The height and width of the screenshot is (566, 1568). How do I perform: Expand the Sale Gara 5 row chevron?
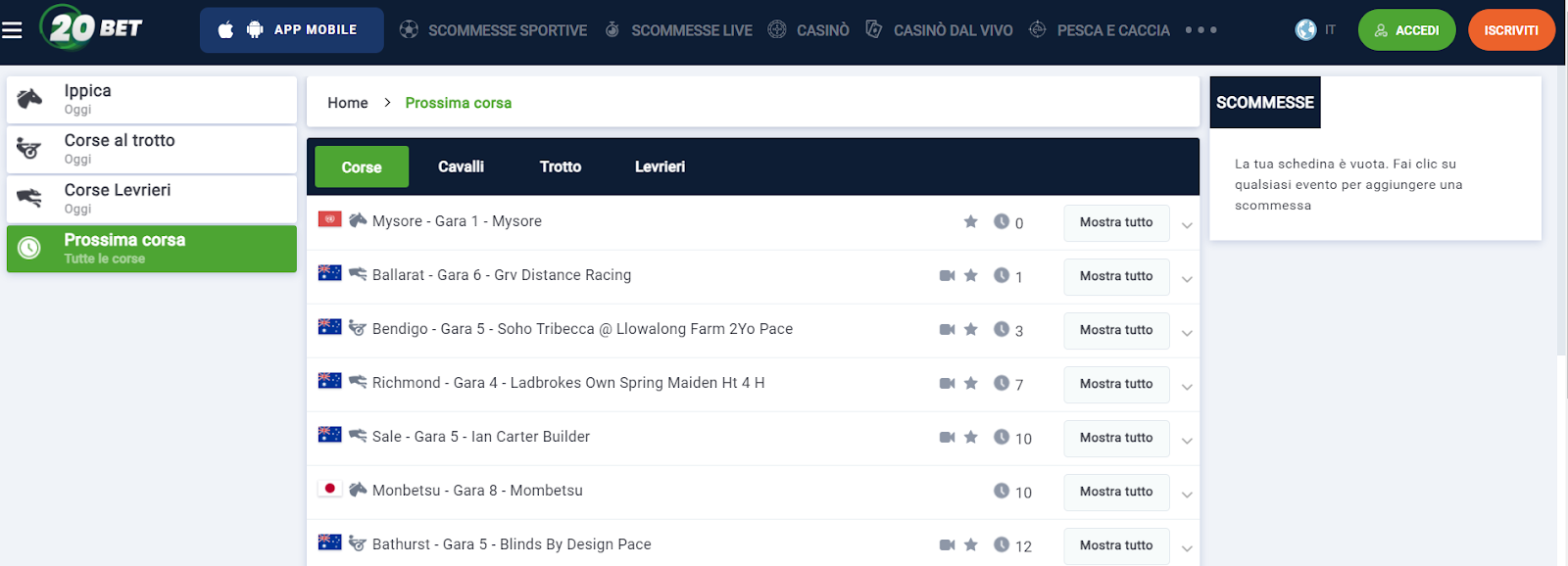[x=1187, y=441]
